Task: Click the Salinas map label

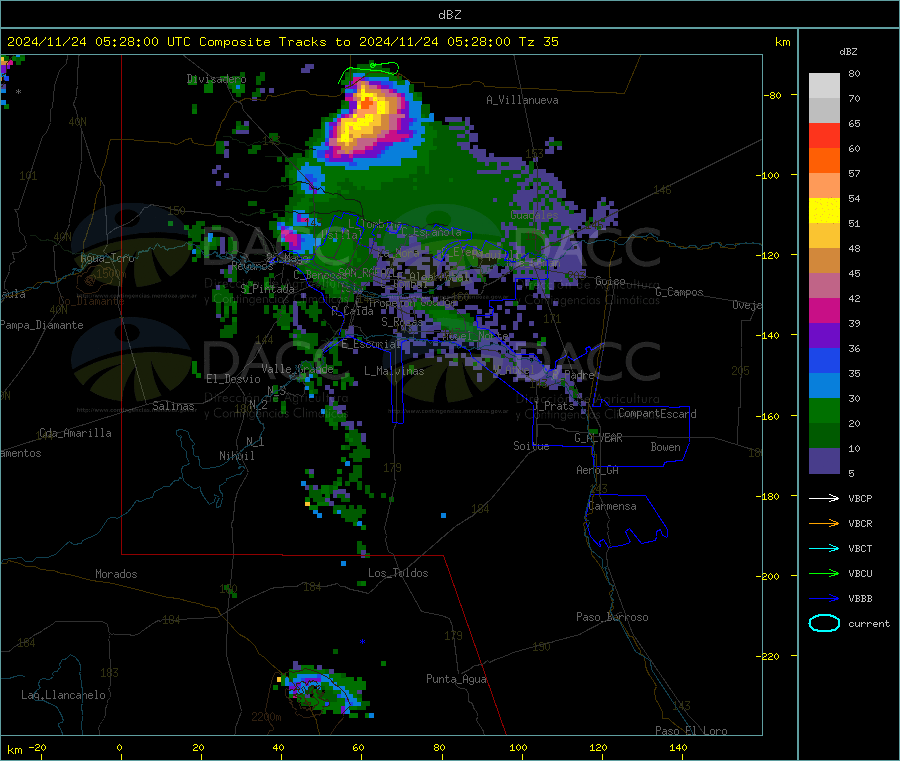Action: pos(173,406)
